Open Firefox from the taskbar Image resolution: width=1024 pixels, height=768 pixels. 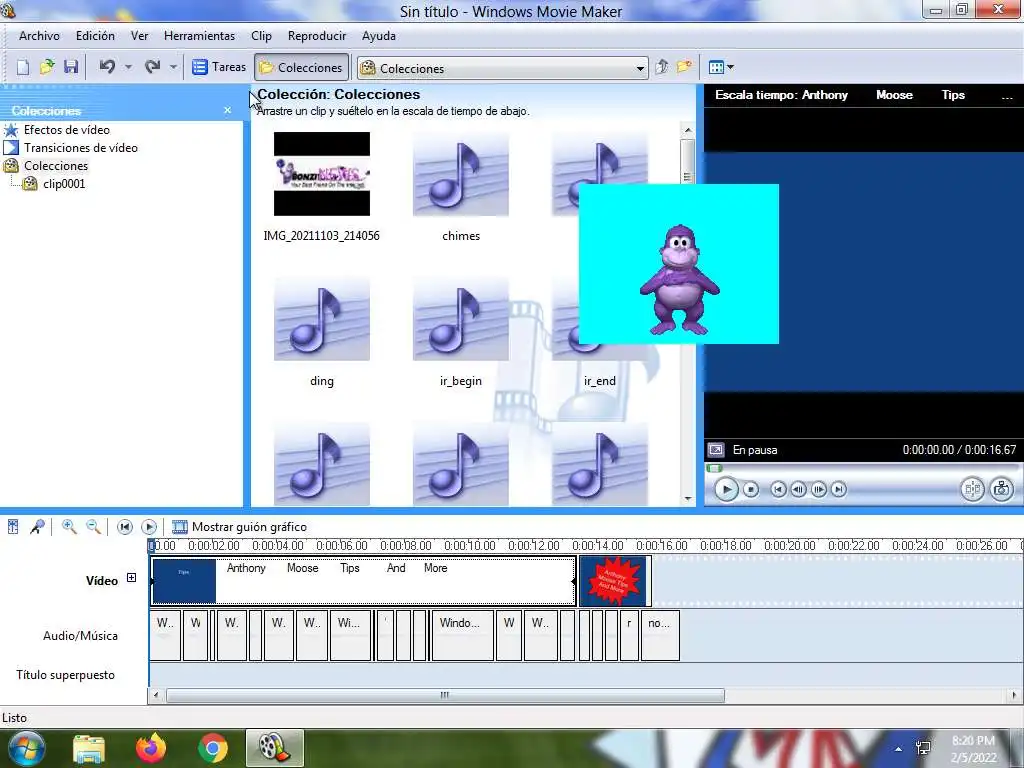click(151, 748)
